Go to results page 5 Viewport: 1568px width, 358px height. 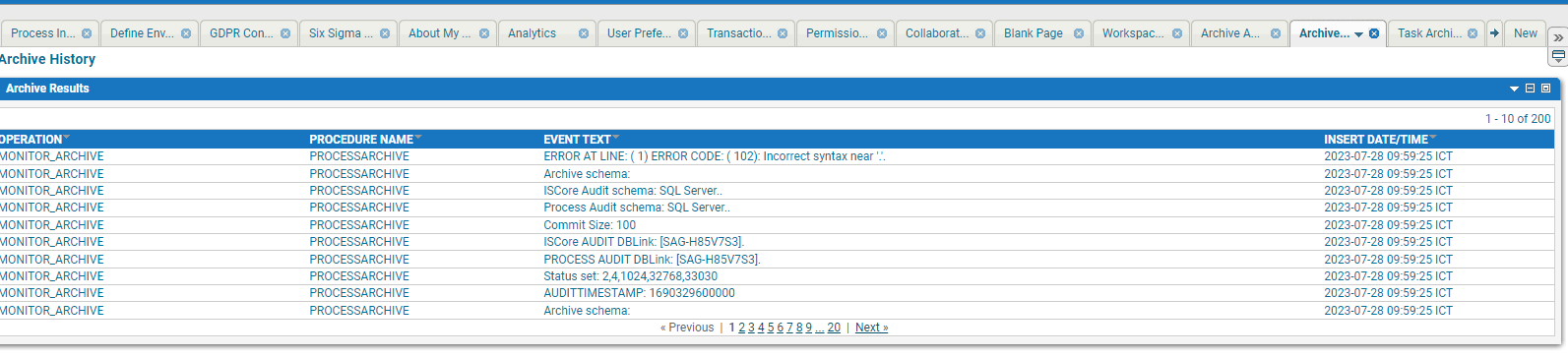[771, 328]
